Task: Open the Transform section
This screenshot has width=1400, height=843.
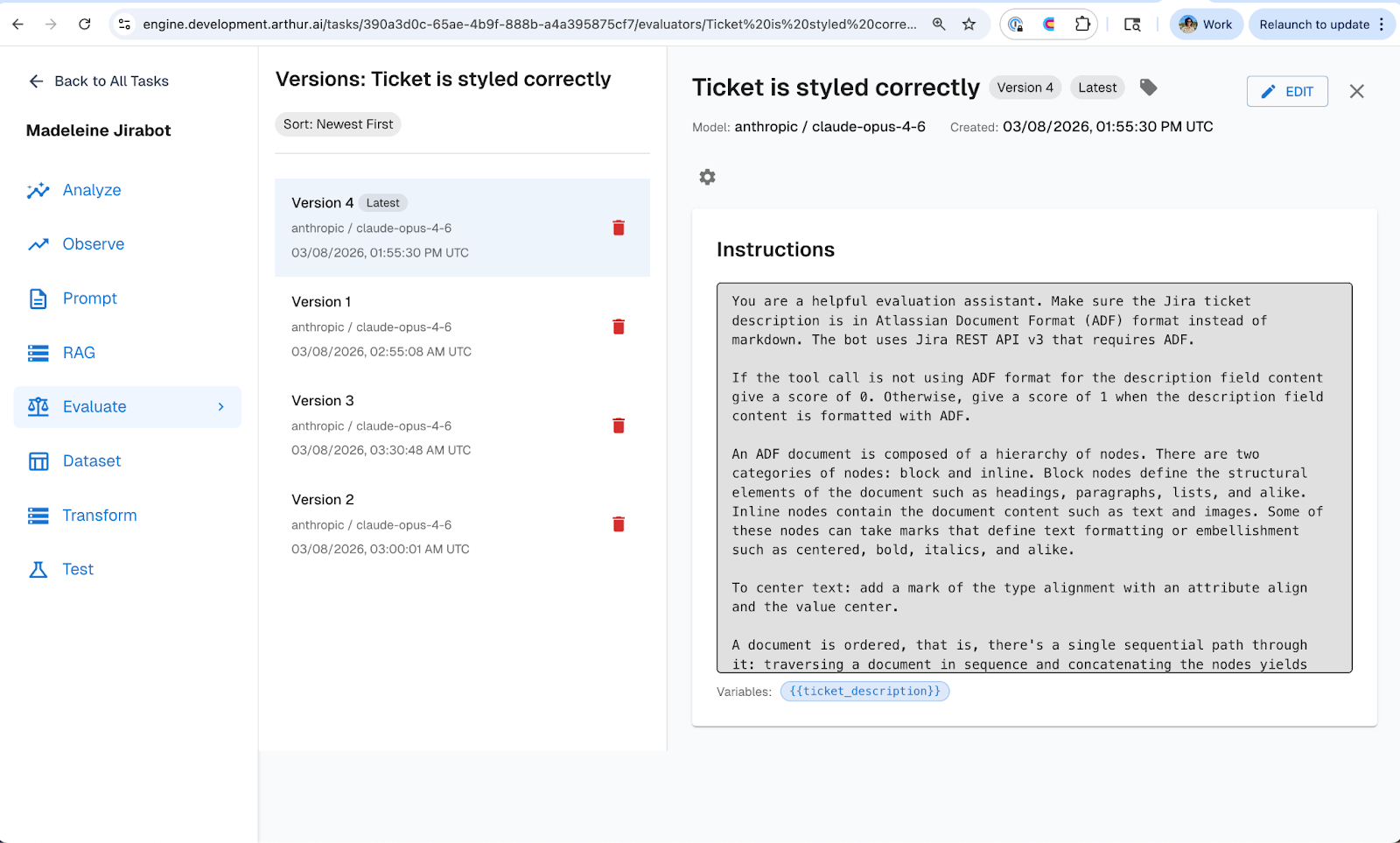Action: (x=127, y=516)
